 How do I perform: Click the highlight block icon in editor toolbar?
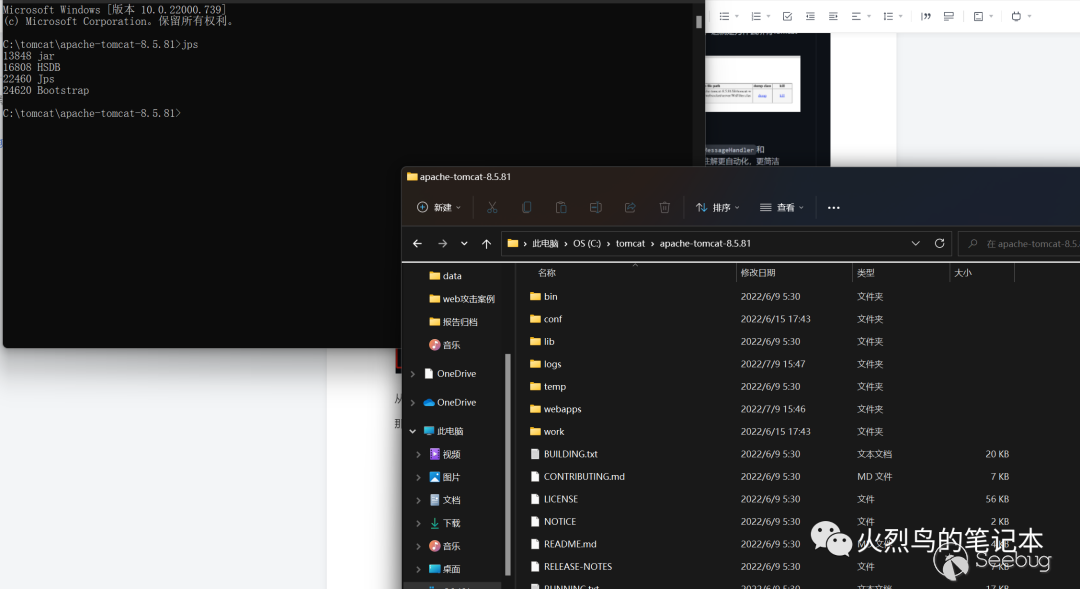point(948,16)
